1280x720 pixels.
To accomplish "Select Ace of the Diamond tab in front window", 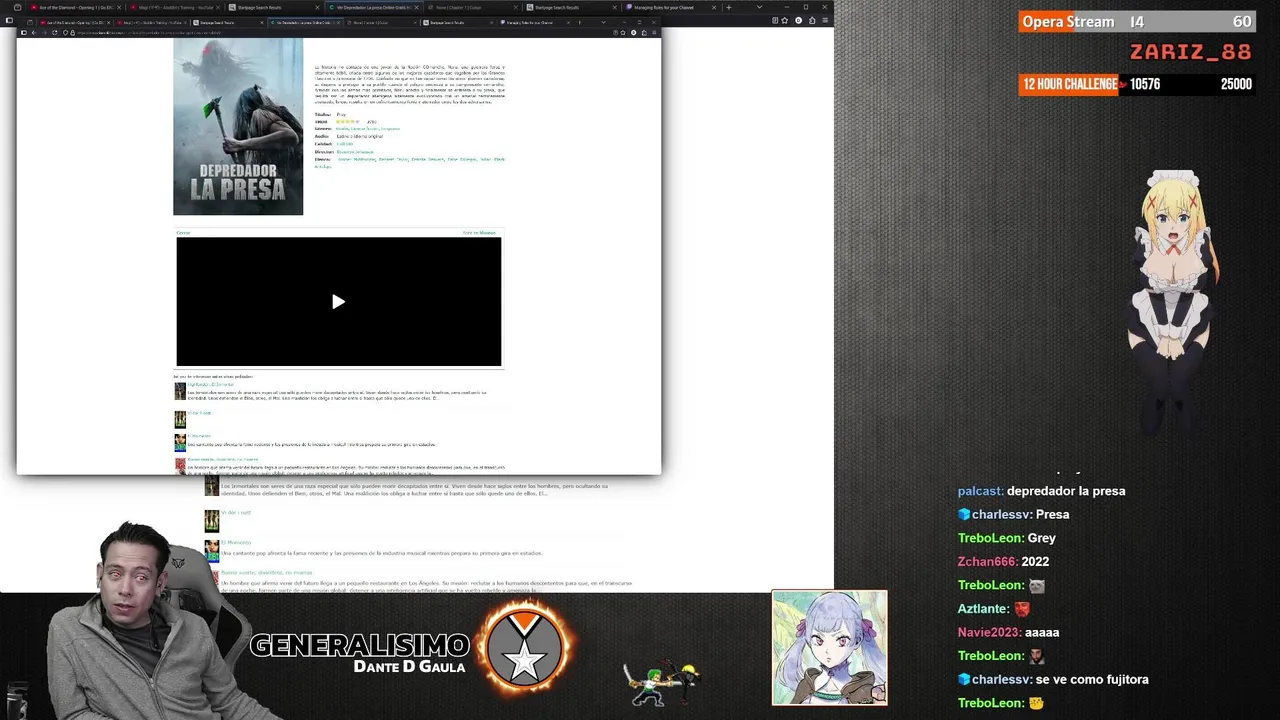I will [75, 22].
